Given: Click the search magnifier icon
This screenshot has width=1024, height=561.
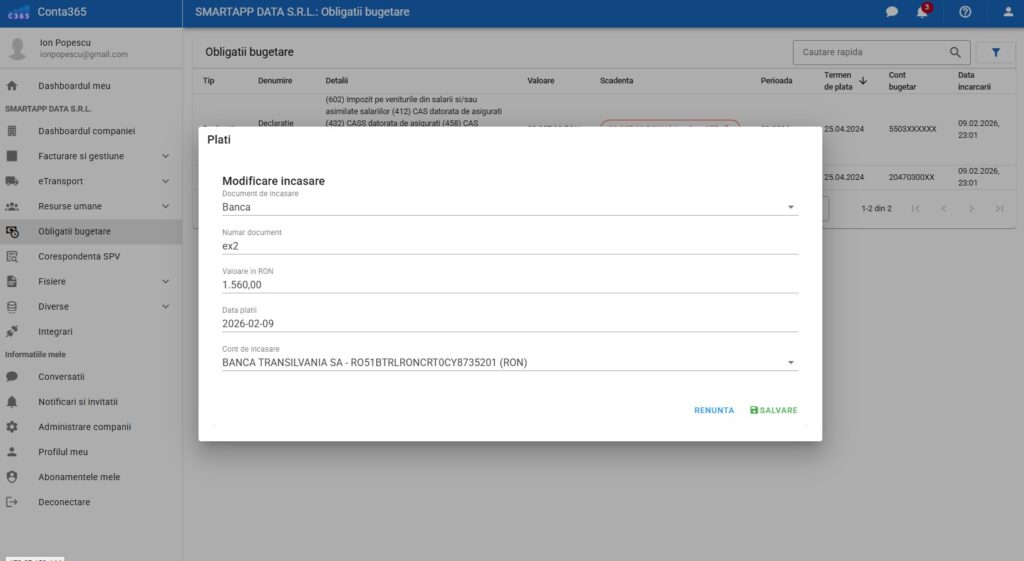Looking at the screenshot, I should 955,52.
